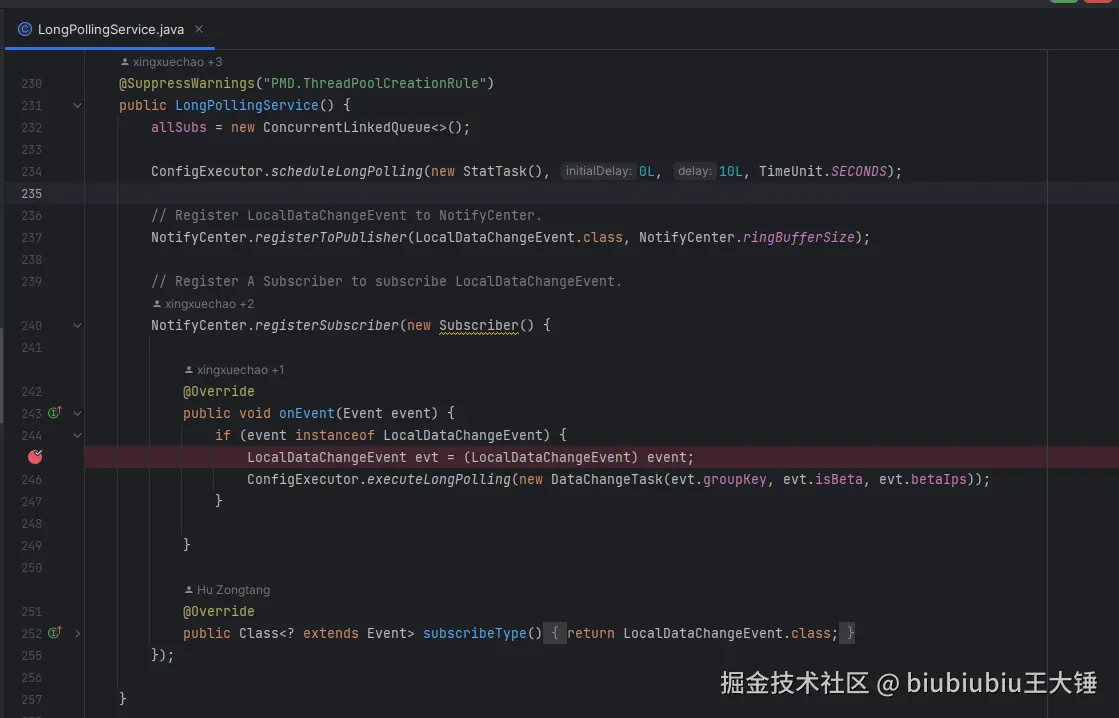
Task: Click the evt.betaIps field reference
Action: (923, 480)
